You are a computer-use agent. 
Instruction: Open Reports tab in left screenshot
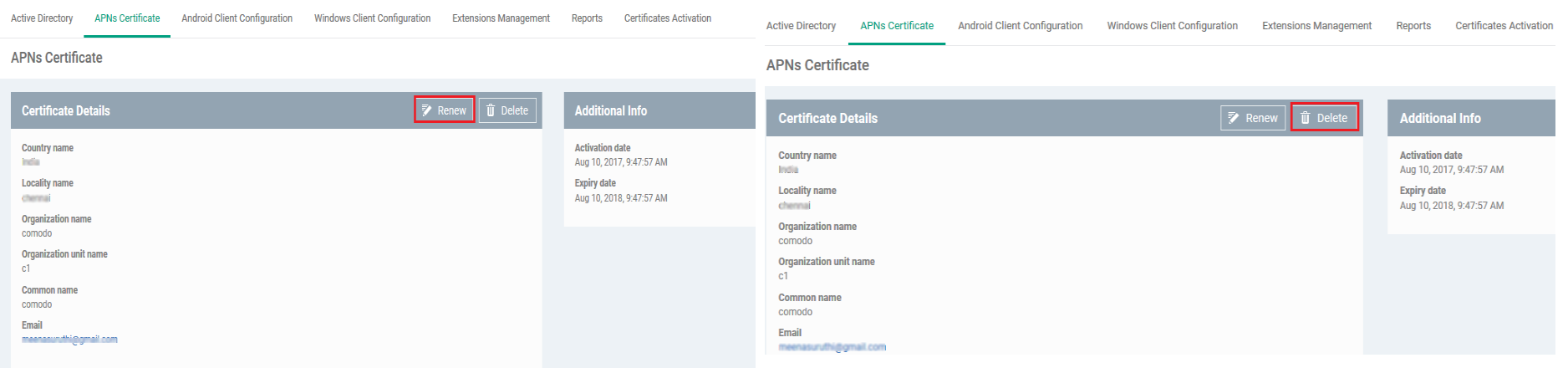point(587,18)
